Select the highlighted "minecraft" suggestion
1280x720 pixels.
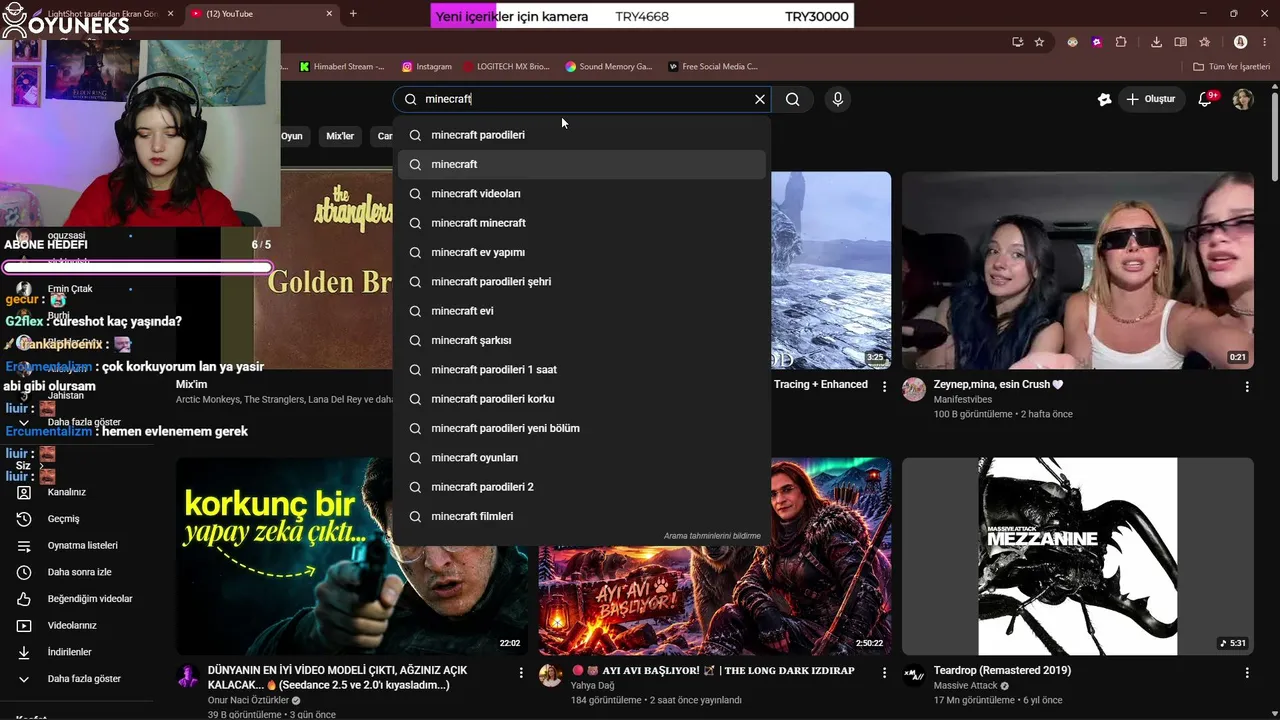582,164
